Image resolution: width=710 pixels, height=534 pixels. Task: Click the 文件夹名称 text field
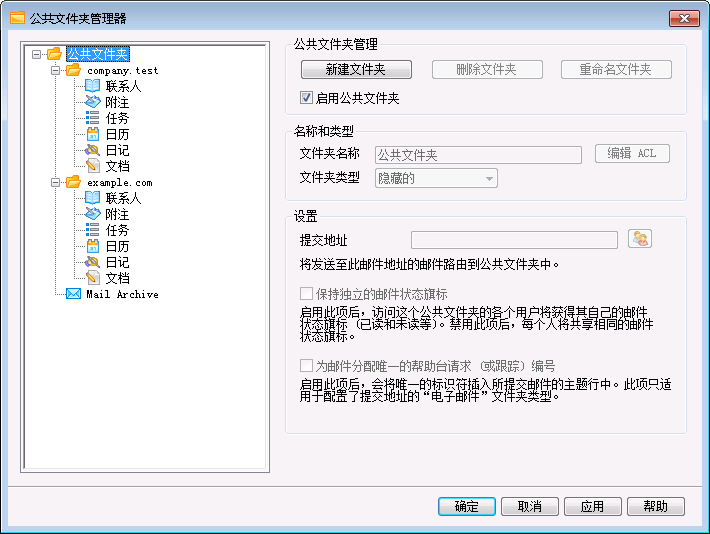pos(478,155)
